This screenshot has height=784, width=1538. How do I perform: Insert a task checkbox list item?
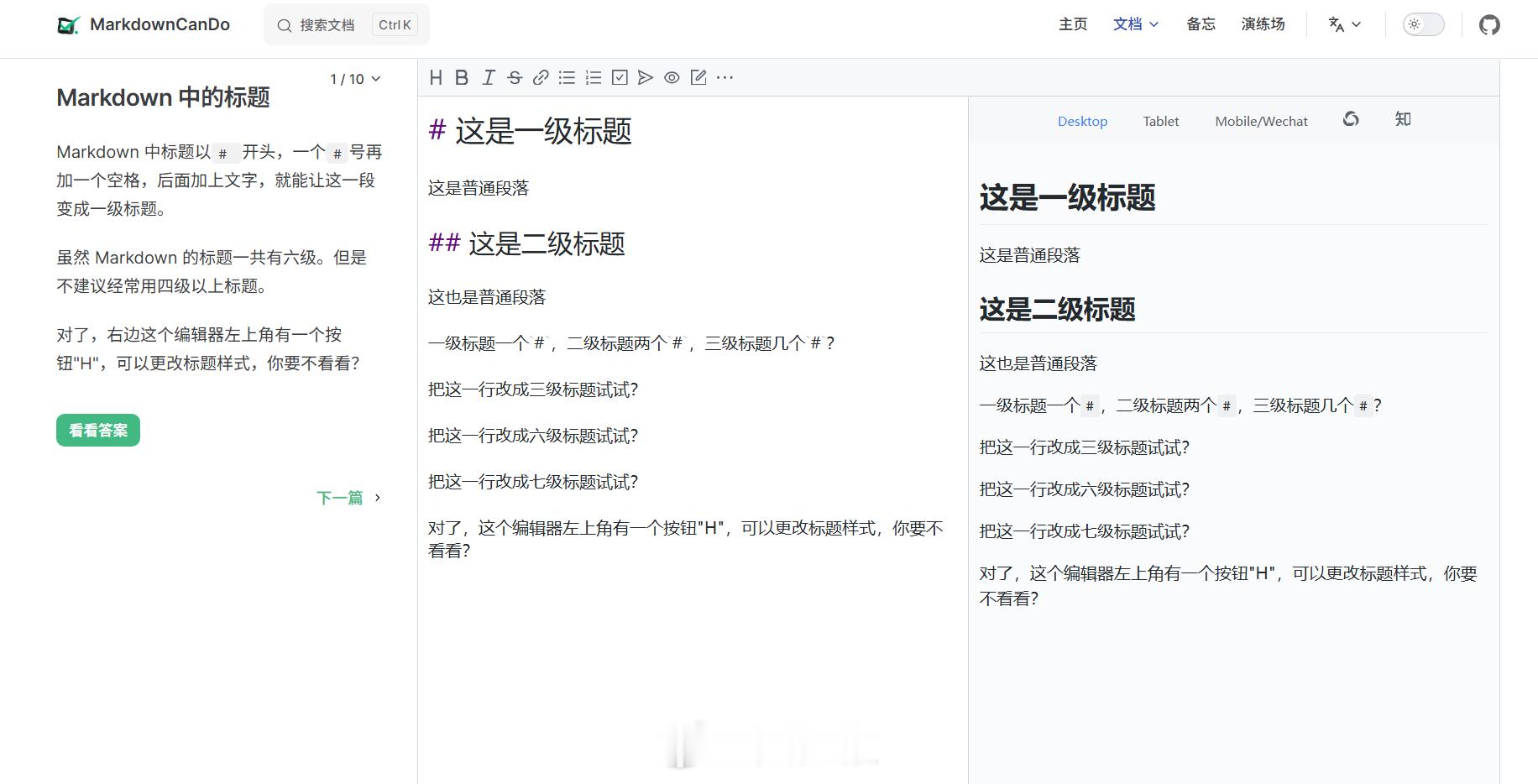(620, 78)
